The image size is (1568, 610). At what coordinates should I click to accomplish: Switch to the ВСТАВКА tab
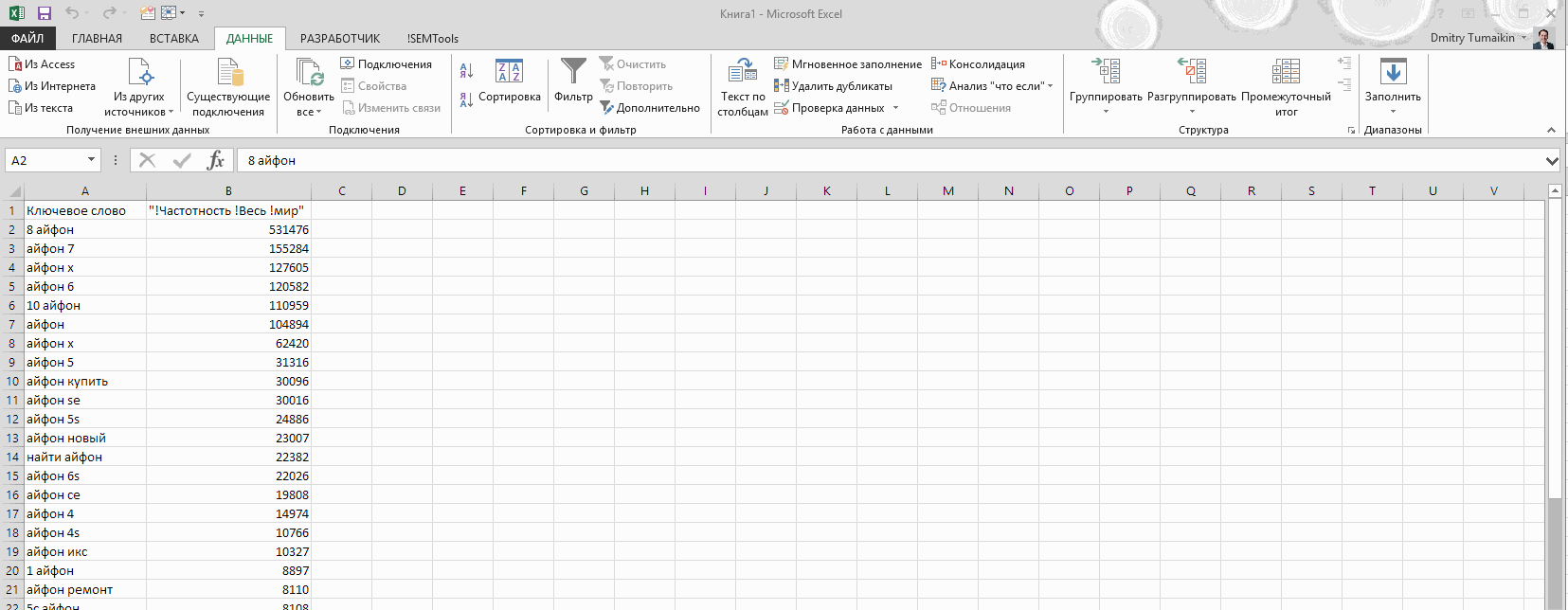[174, 39]
